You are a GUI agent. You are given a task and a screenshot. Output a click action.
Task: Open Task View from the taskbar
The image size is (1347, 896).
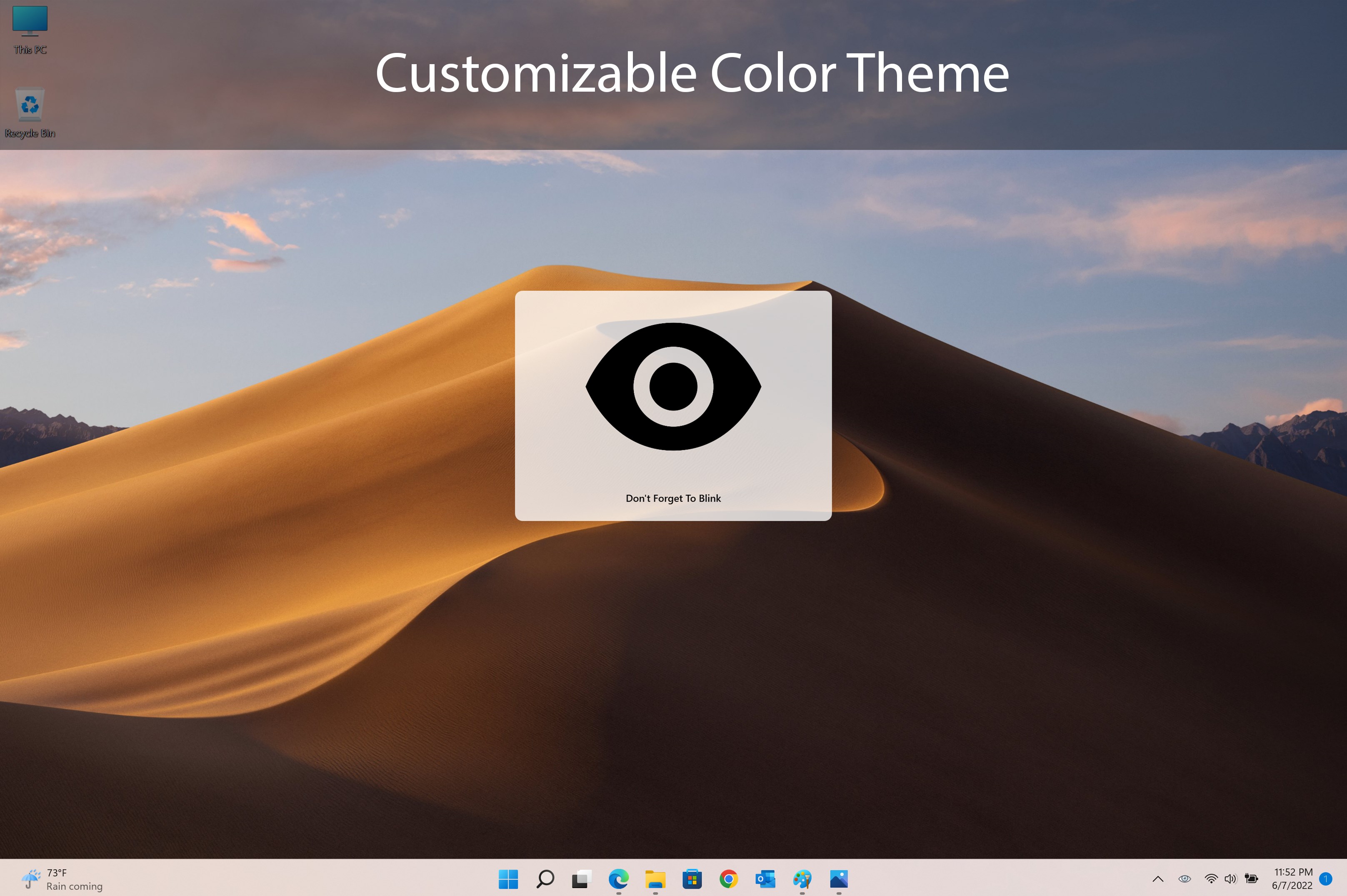click(581, 879)
